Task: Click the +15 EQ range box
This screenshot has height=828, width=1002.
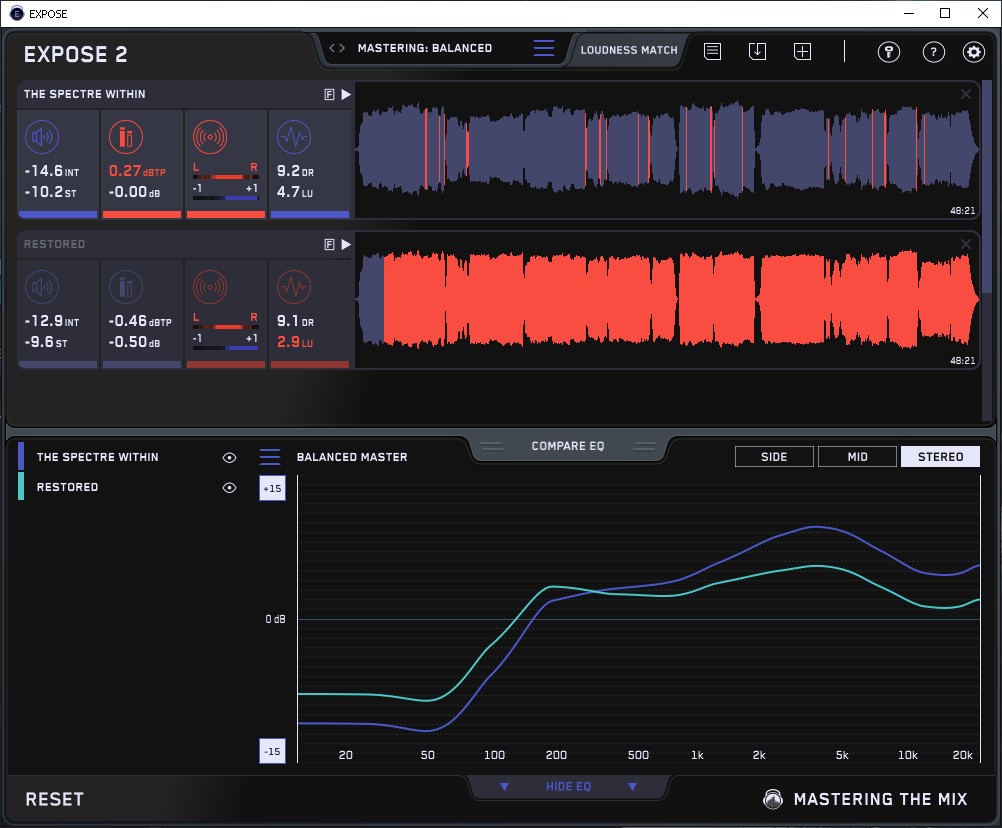Action: [272, 488]
